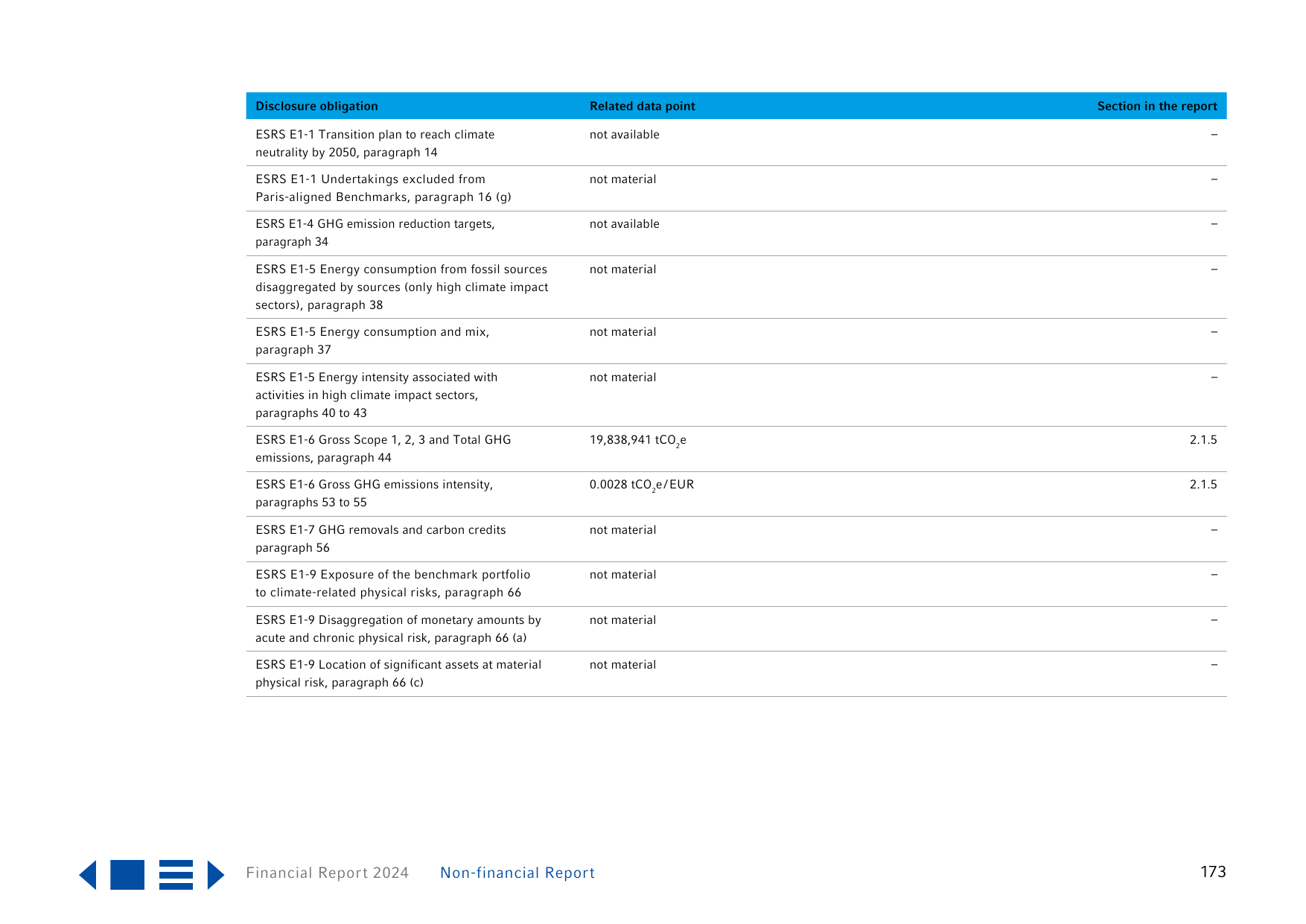Click the Financial Report 2024 footer text

tap(328, 873)
